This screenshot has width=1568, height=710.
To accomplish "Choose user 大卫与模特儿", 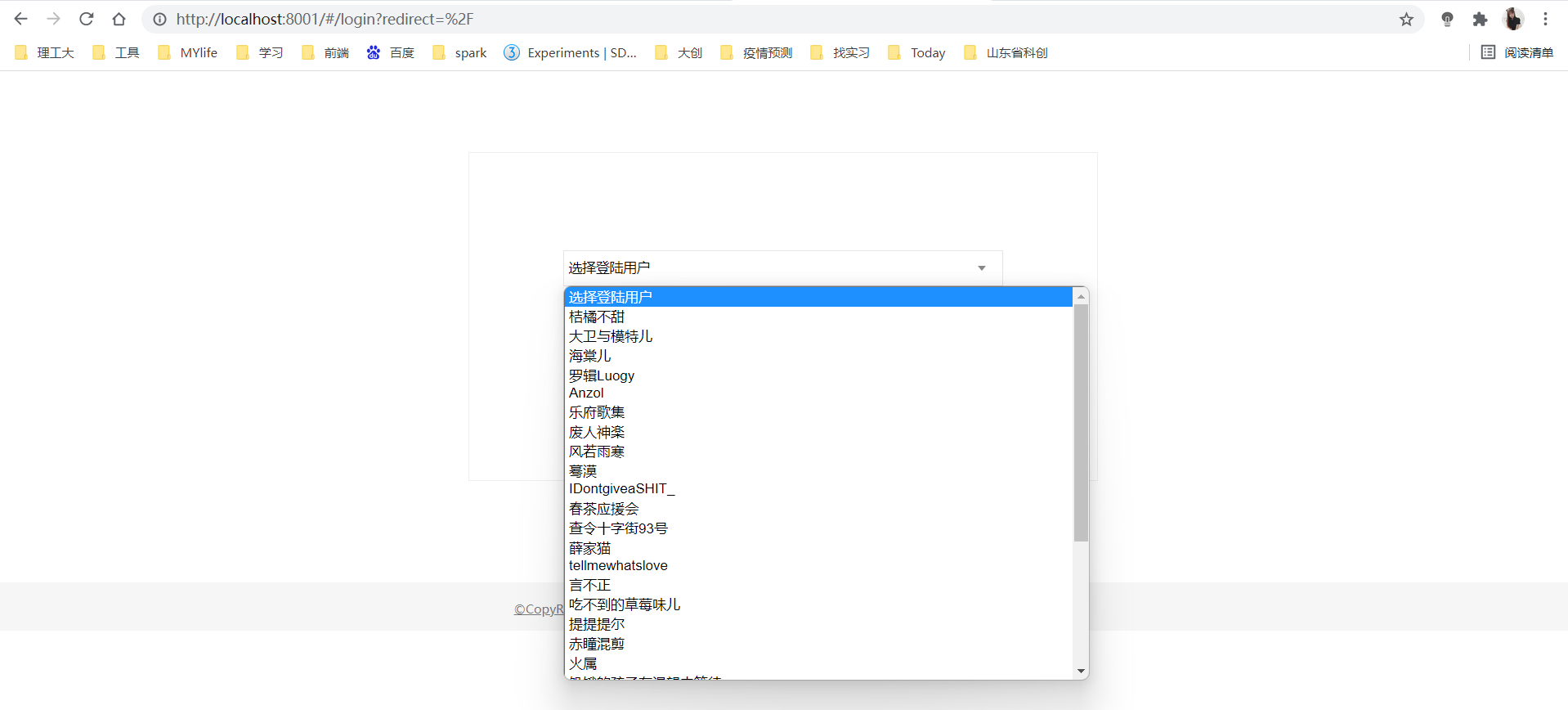I will 818,336.
